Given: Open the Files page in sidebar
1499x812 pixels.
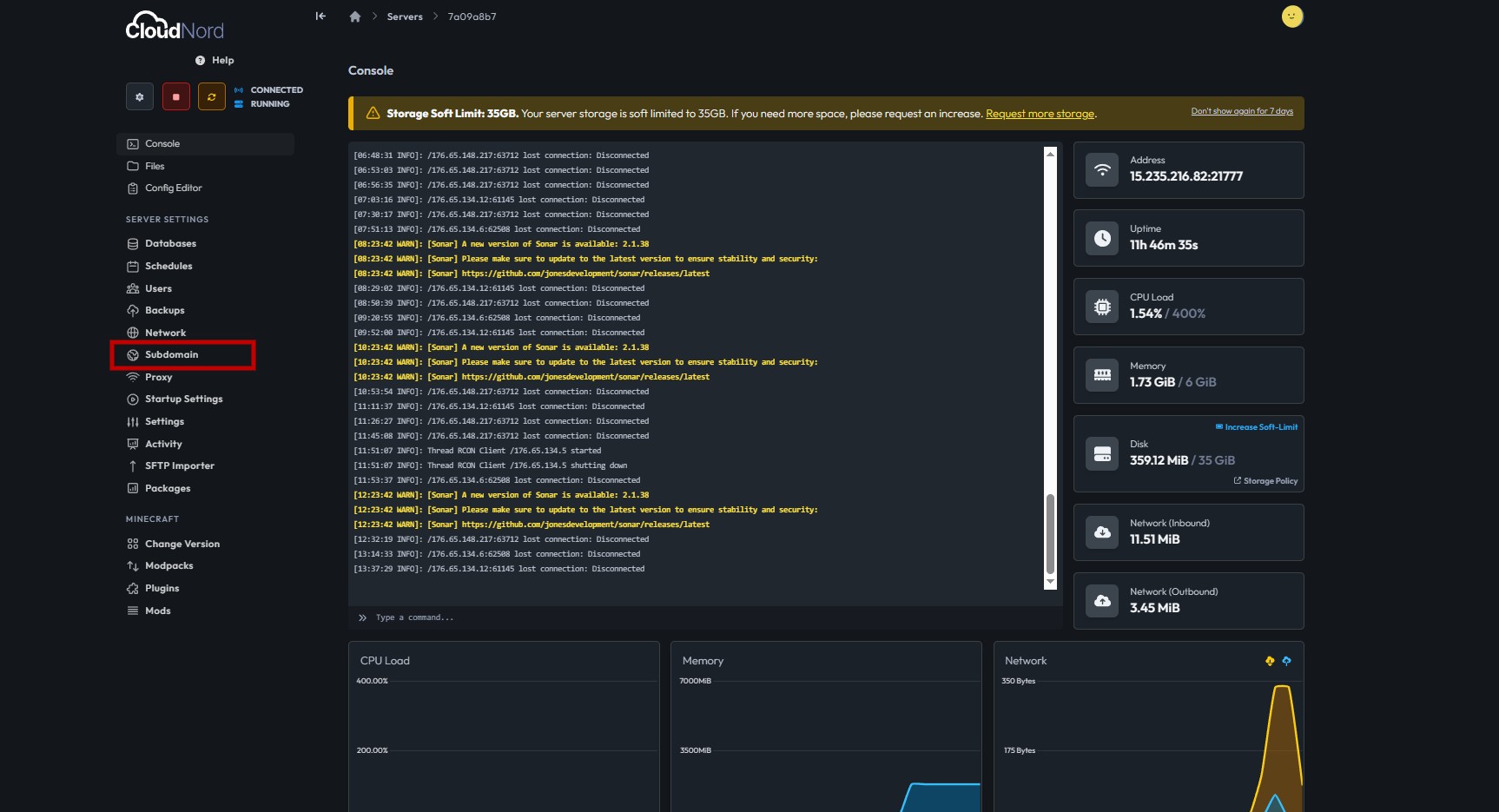Looking at the screenshot, I should (155, 166).
